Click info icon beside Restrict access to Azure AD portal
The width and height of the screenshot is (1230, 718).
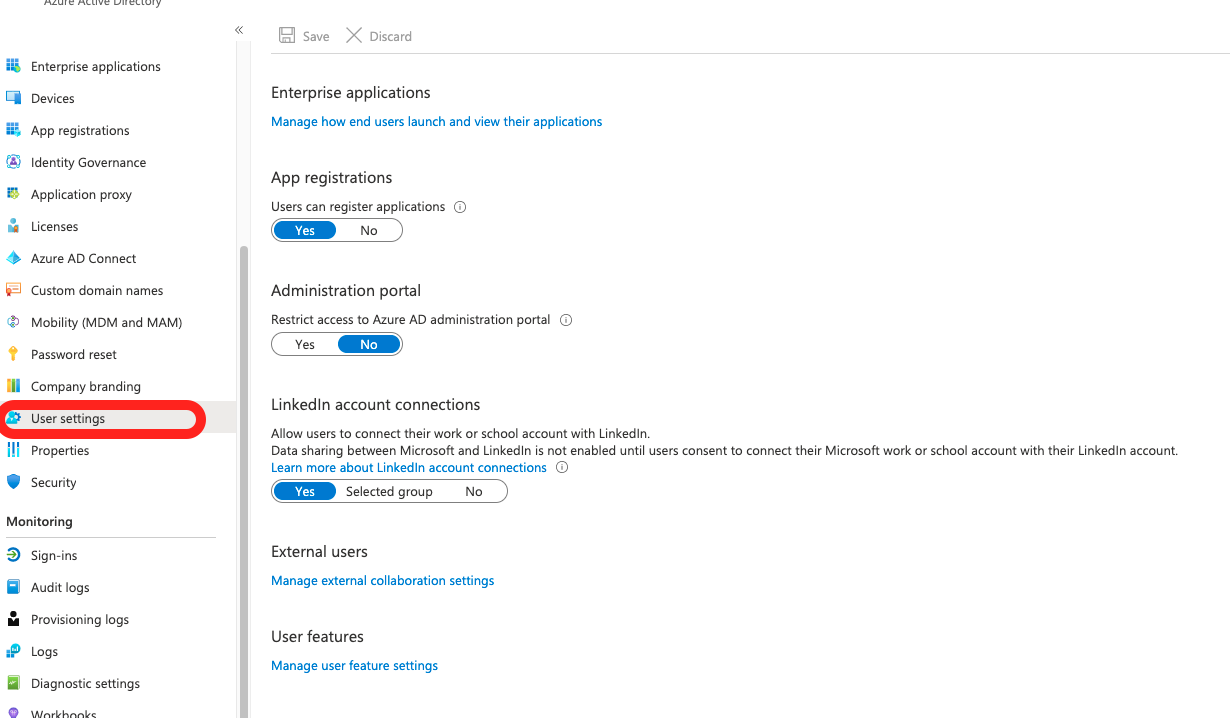coord(565,320)
